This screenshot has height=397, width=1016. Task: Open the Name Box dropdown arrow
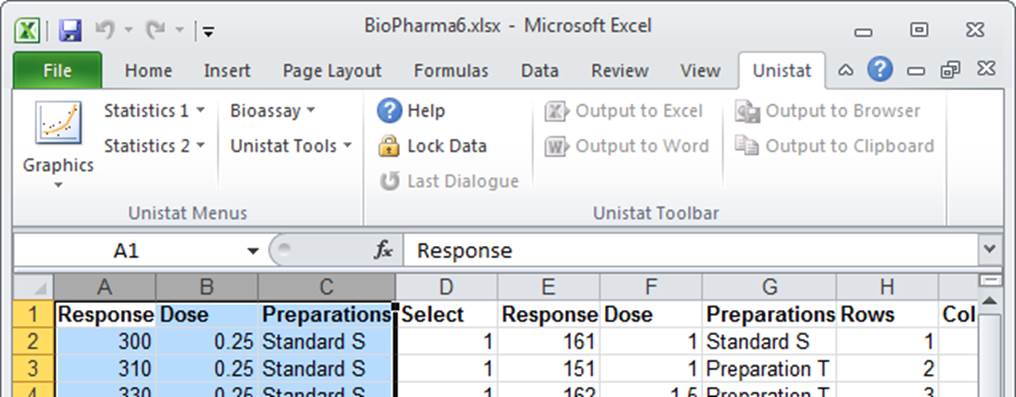click(x=253, y=251)
